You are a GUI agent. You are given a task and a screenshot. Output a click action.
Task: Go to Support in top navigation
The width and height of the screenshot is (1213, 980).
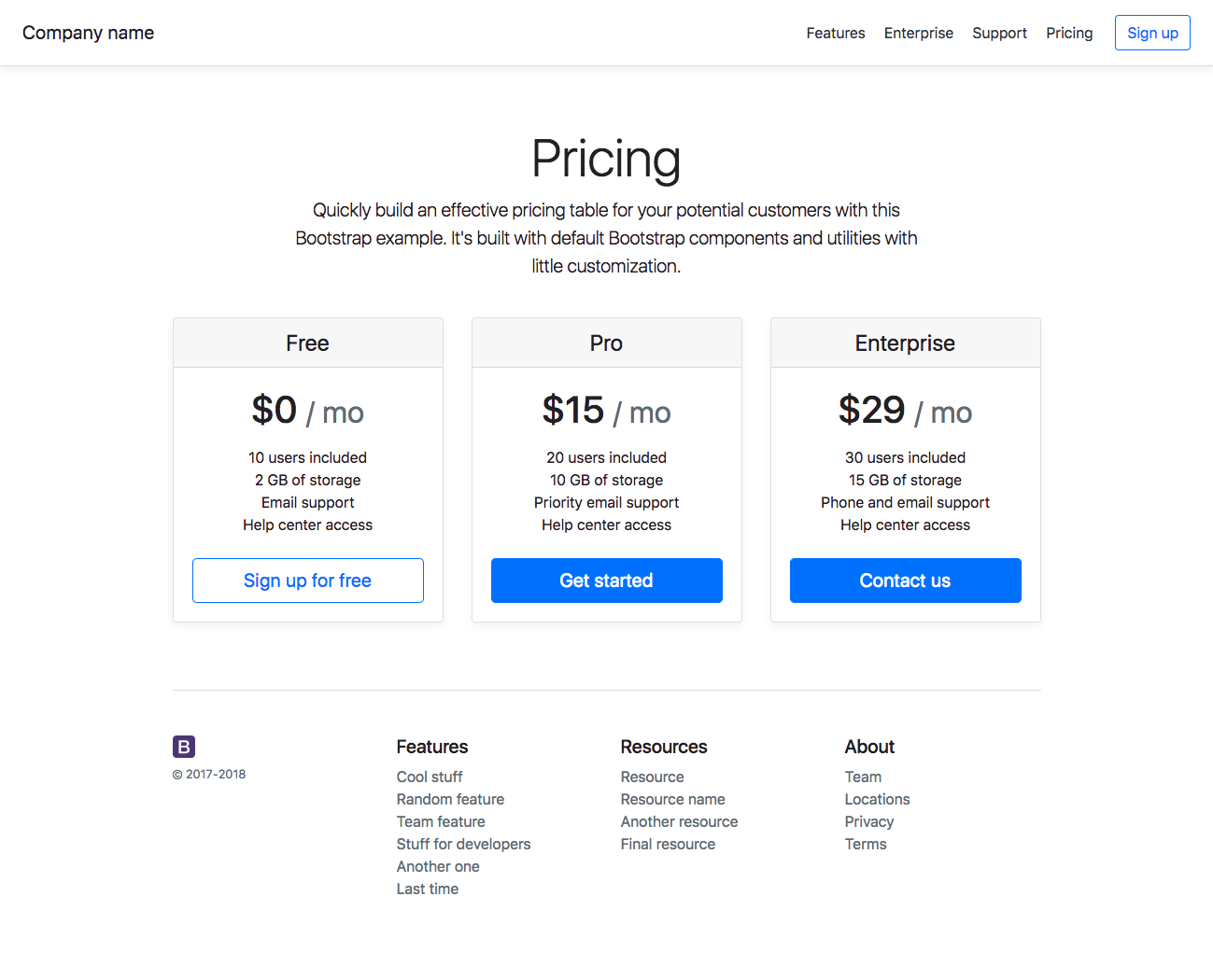click(x=999, y=33)
